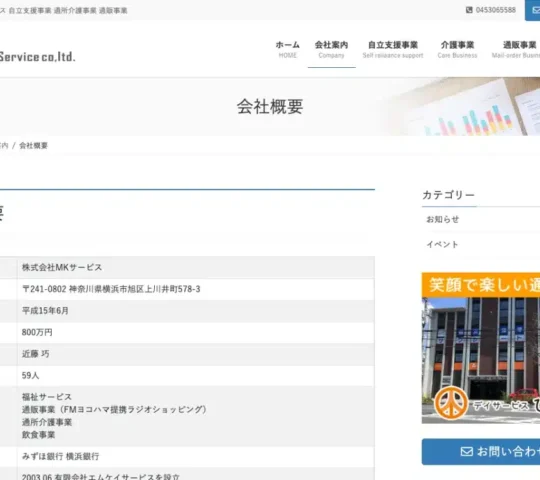Click the Service co.,ltd. site logo
This screenshot has height=480, width=540.
coord(37,57)
